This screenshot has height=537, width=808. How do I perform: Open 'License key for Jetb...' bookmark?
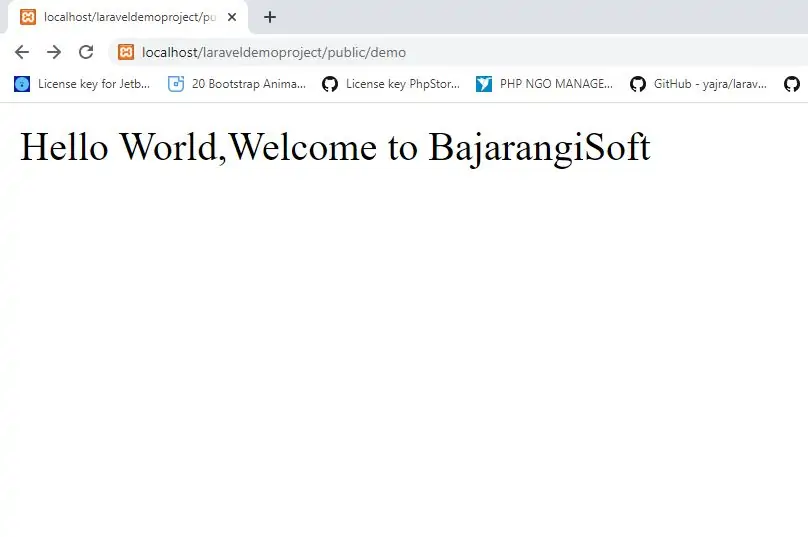tap(82, 84)
